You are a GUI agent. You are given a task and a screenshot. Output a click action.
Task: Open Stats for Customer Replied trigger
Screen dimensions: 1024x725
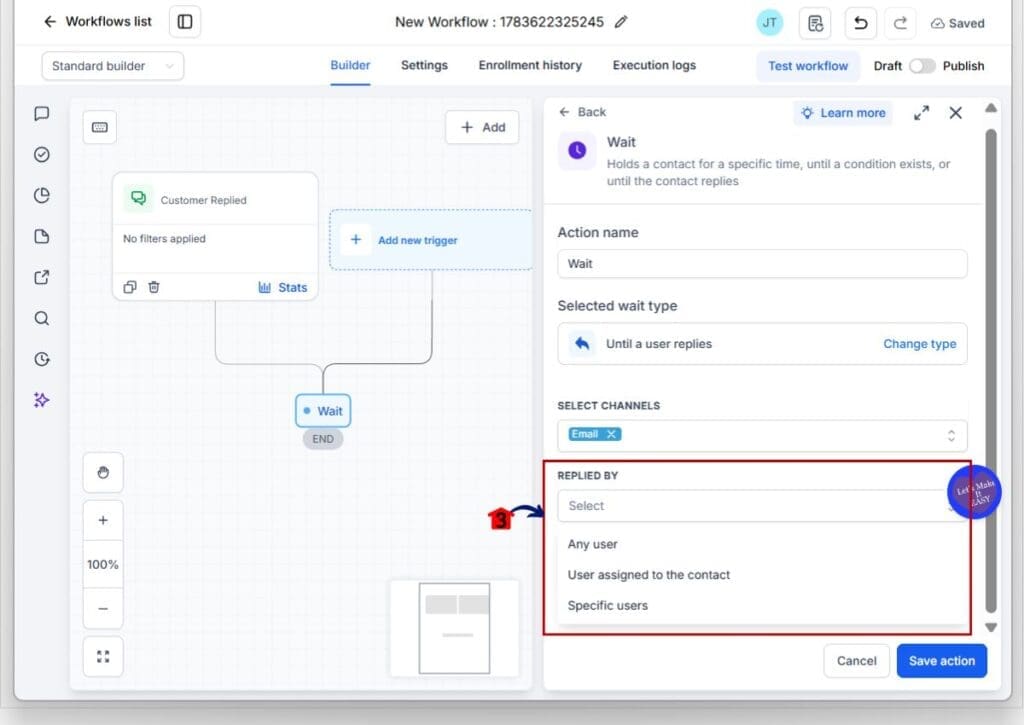[x=283, y=287]
